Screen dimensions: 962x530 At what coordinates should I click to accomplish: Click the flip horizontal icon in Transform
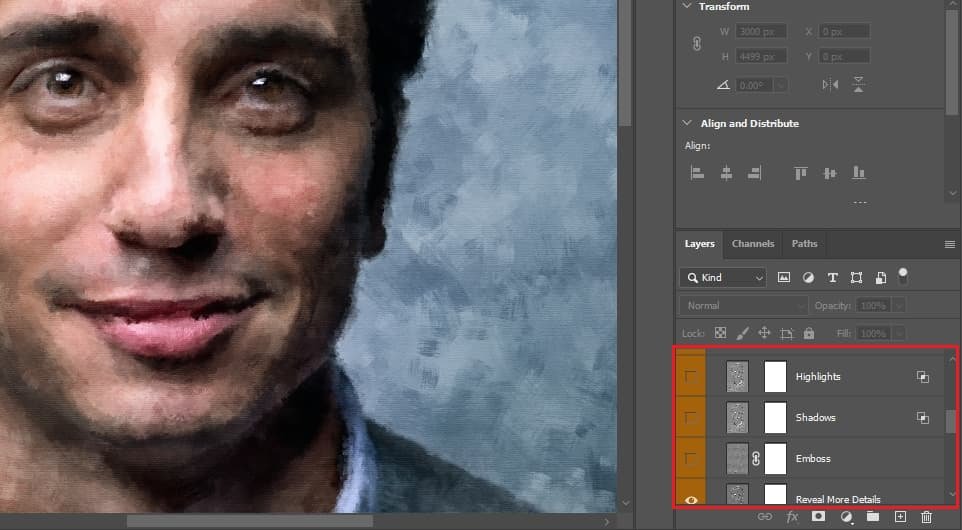pos(830,84)
